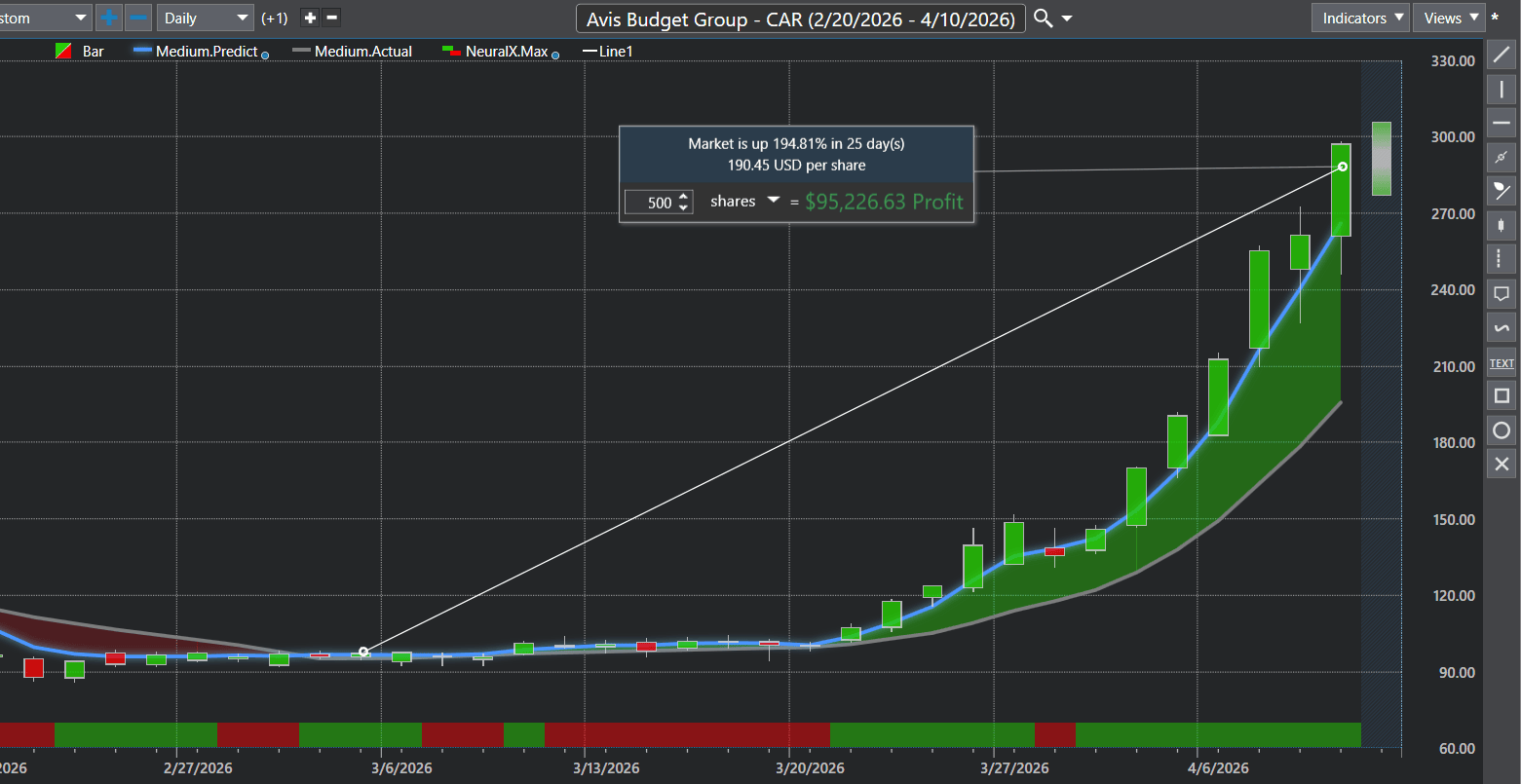1521x784 pixels.
Task: Select the rectangle shape tool
Action: tap(1502, 395)
